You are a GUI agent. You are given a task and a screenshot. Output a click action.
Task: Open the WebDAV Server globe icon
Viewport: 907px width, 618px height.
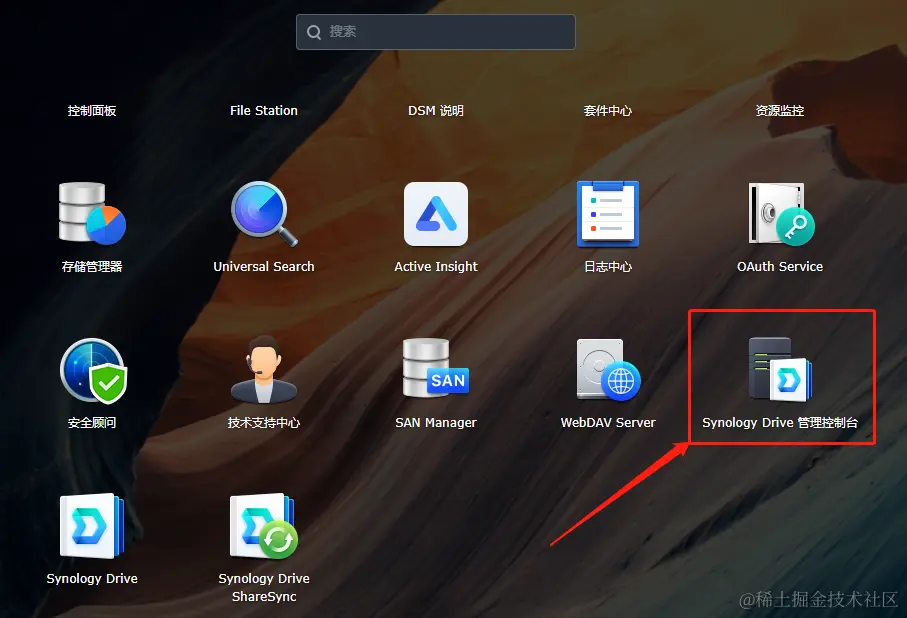[x=608, y=369]
